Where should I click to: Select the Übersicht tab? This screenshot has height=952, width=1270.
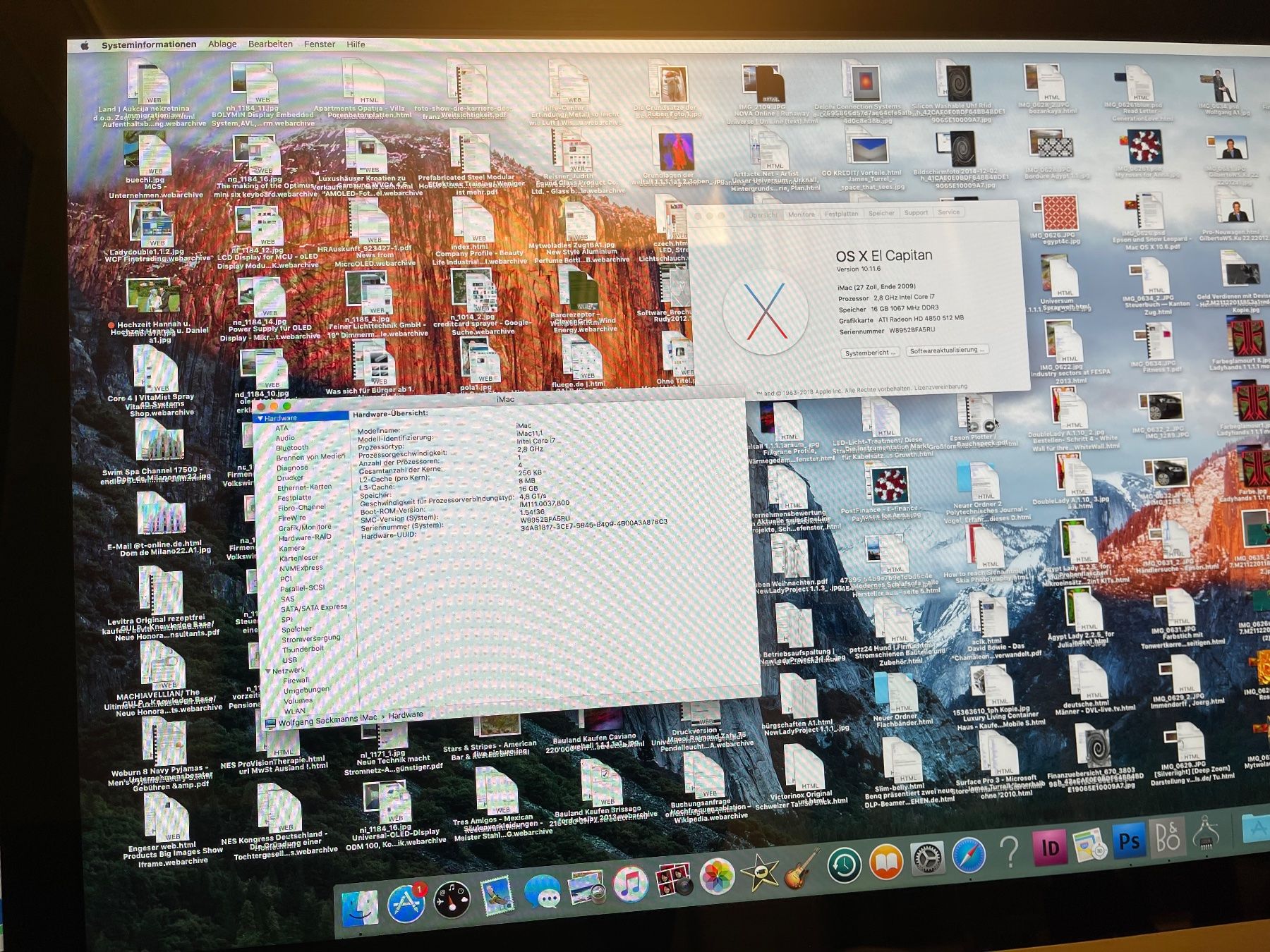coord(762,215)
